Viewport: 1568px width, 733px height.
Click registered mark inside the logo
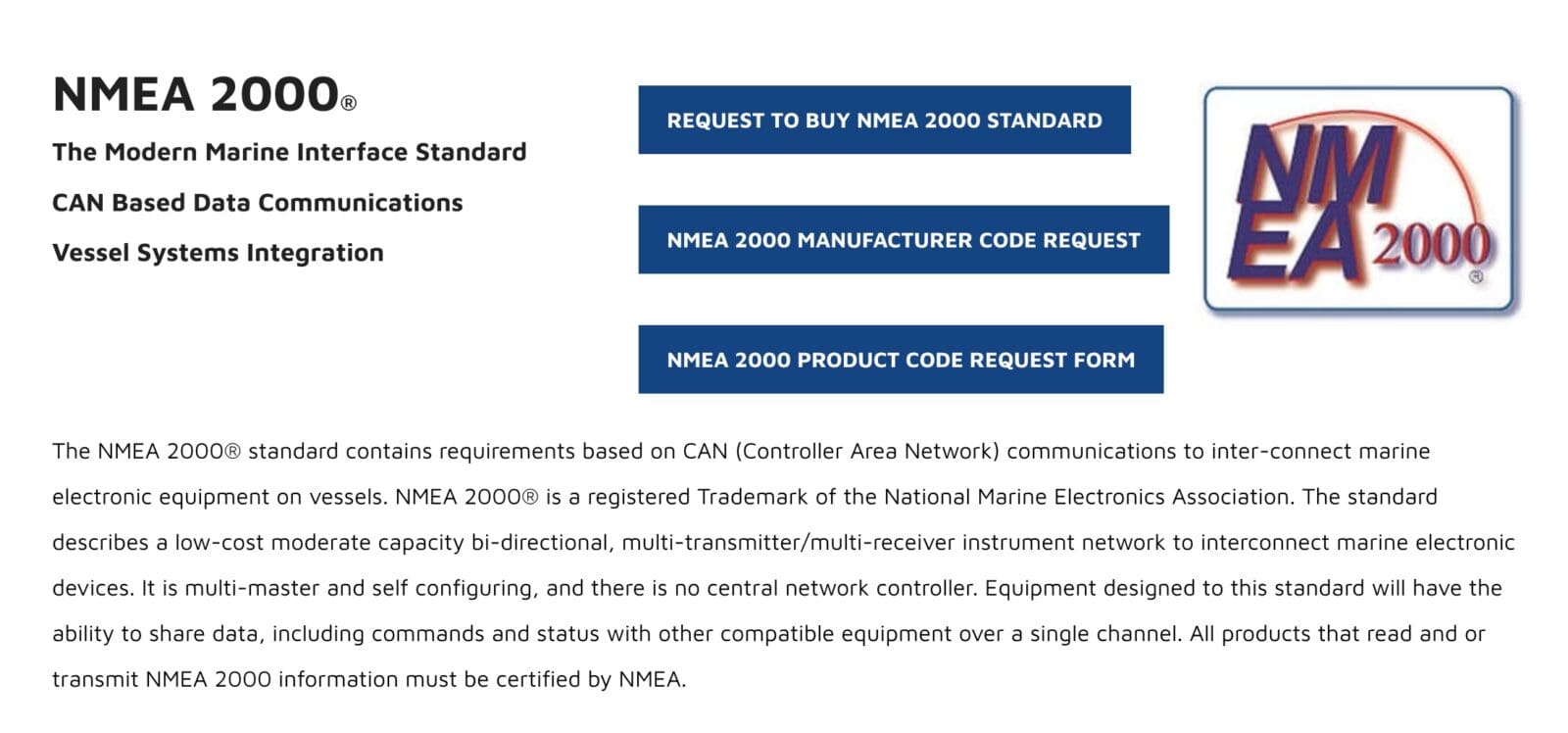click(x=1476, y=276)
